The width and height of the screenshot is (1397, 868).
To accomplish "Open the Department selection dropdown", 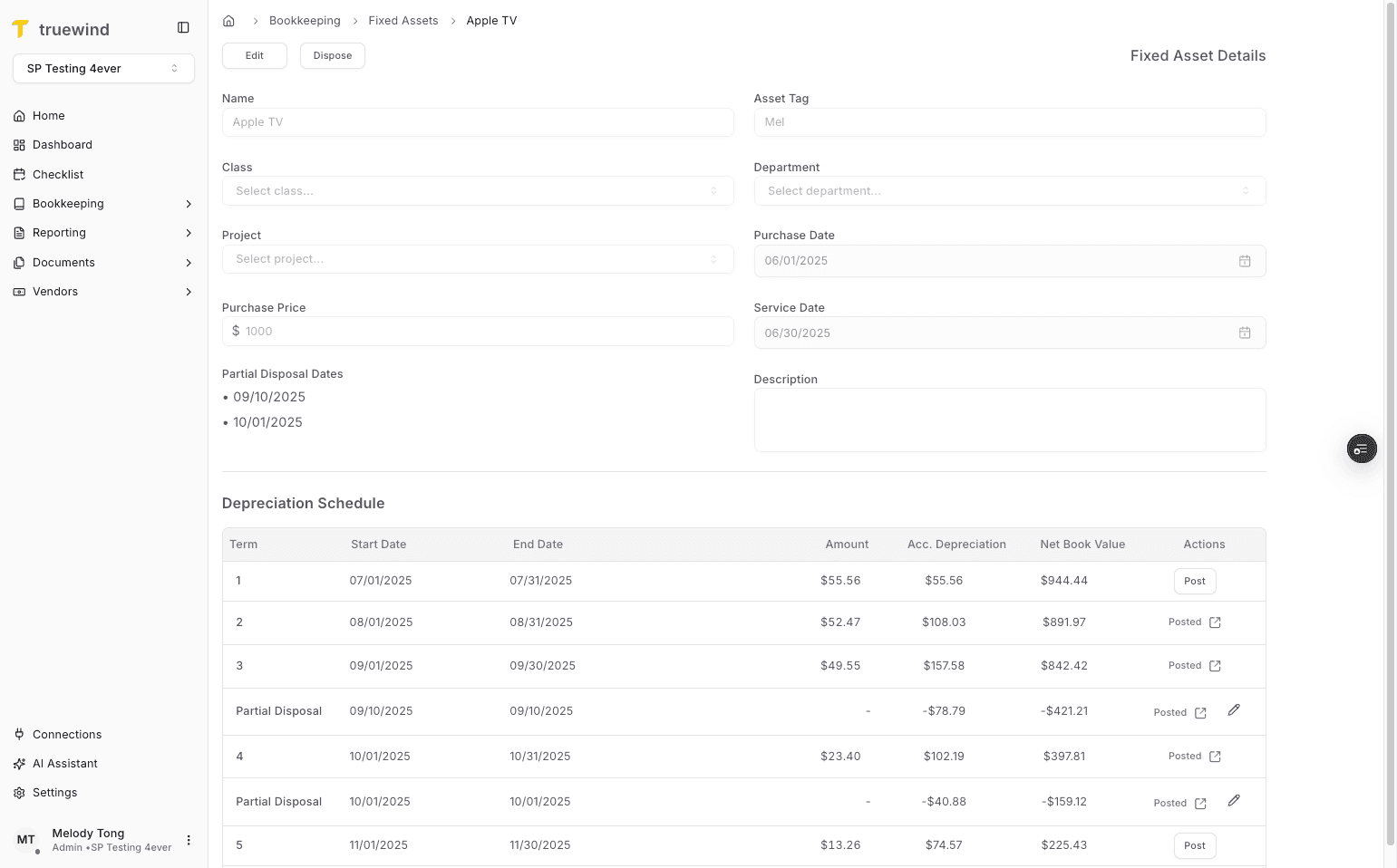I will point(1009,190).
